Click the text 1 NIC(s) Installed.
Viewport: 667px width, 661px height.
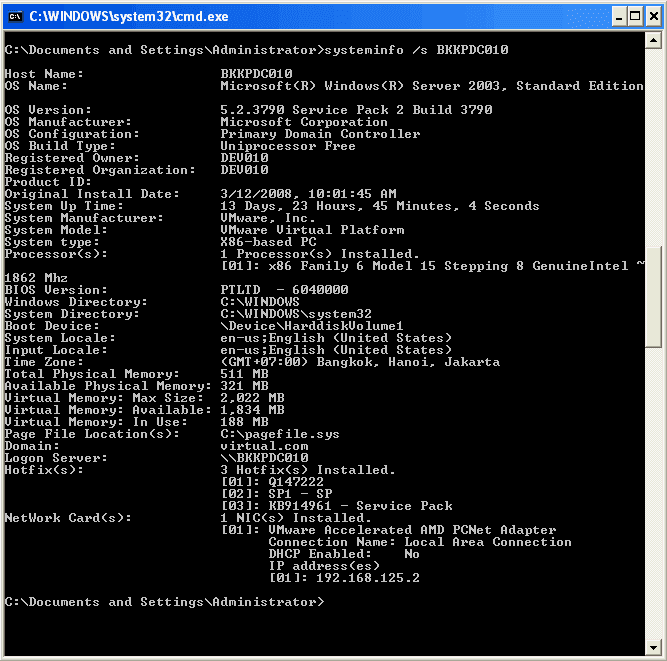296,518
